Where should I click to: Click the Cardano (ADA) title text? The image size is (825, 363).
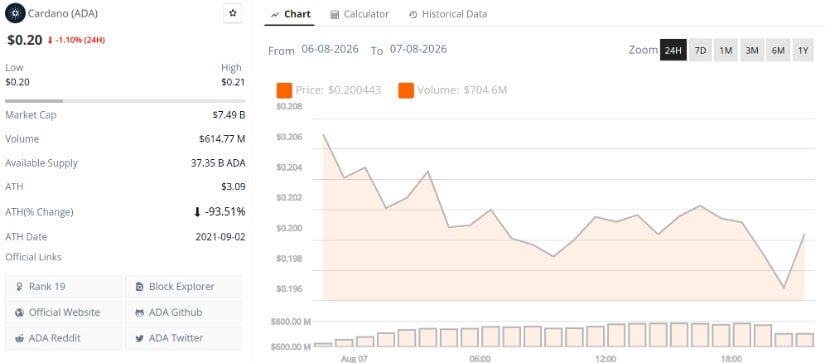tap(63, 14)
